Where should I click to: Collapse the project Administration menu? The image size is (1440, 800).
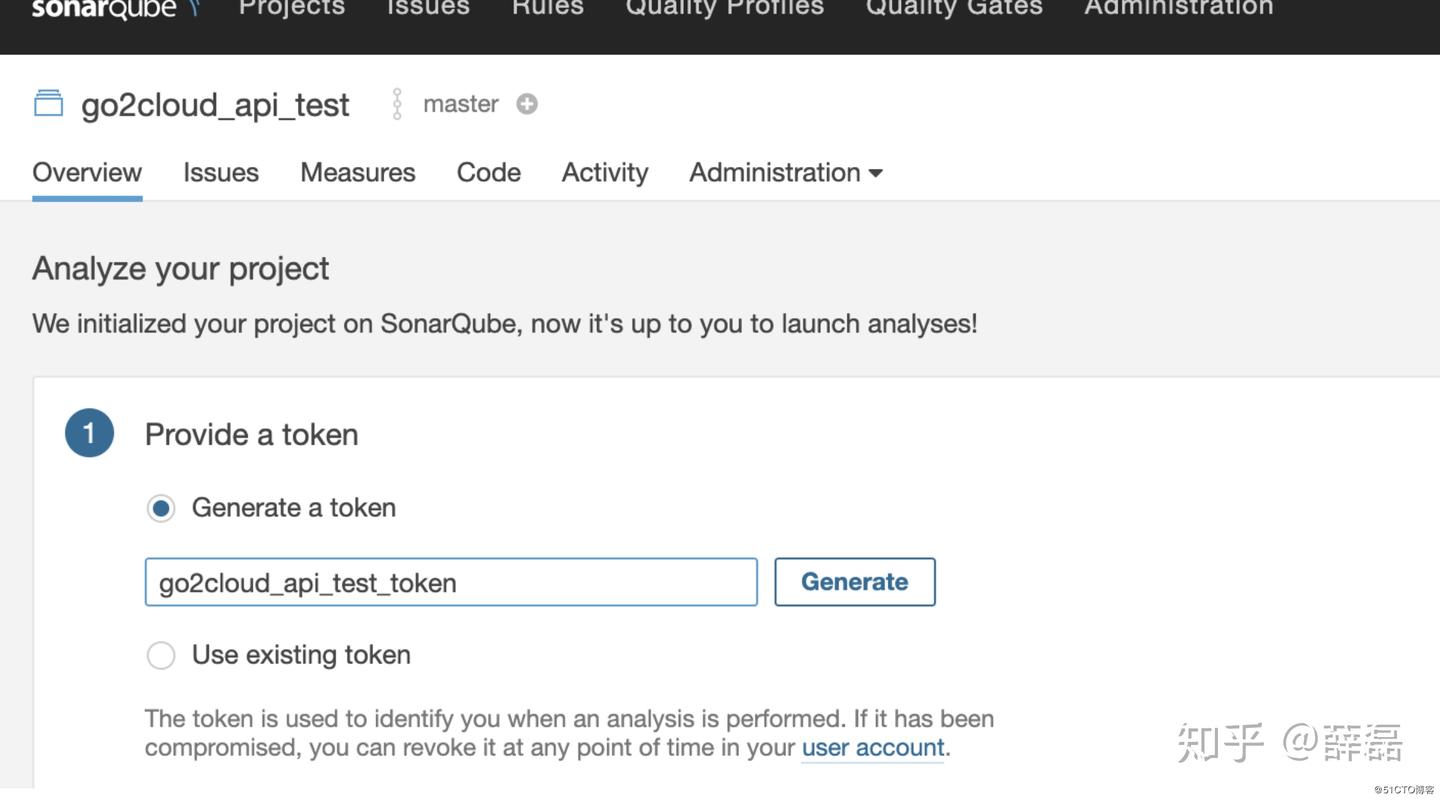click(x=775, y=172)
